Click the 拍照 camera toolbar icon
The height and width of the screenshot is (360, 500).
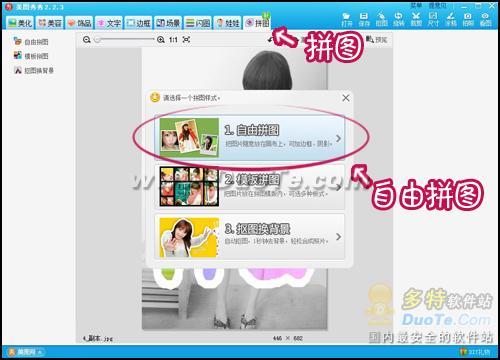[x=468, y=19]
